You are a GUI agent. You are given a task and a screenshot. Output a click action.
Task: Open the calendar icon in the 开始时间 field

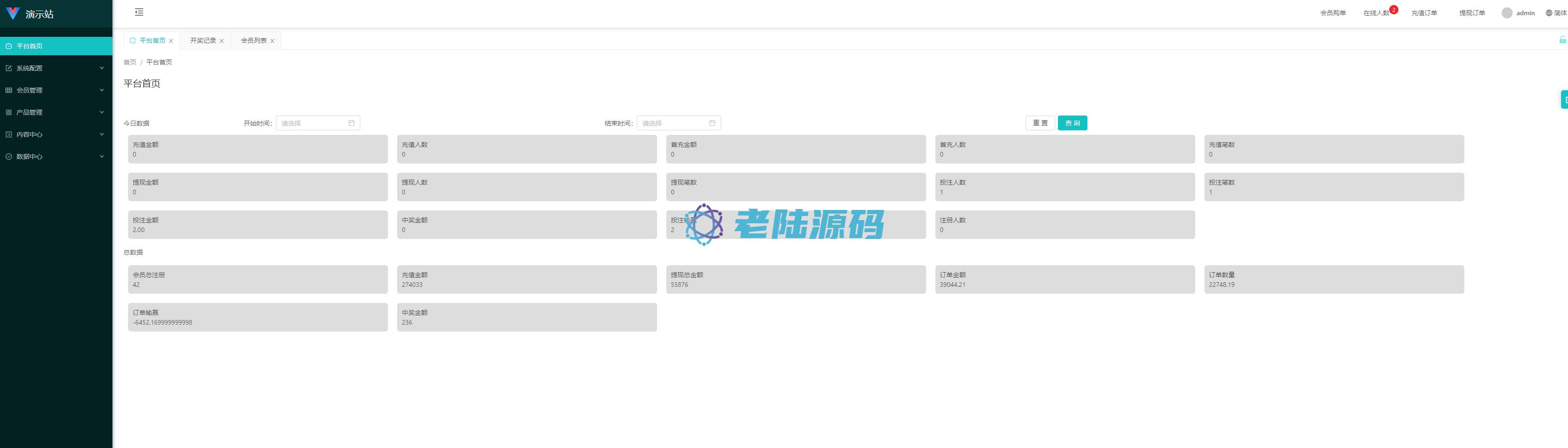(x=351, y=123)
